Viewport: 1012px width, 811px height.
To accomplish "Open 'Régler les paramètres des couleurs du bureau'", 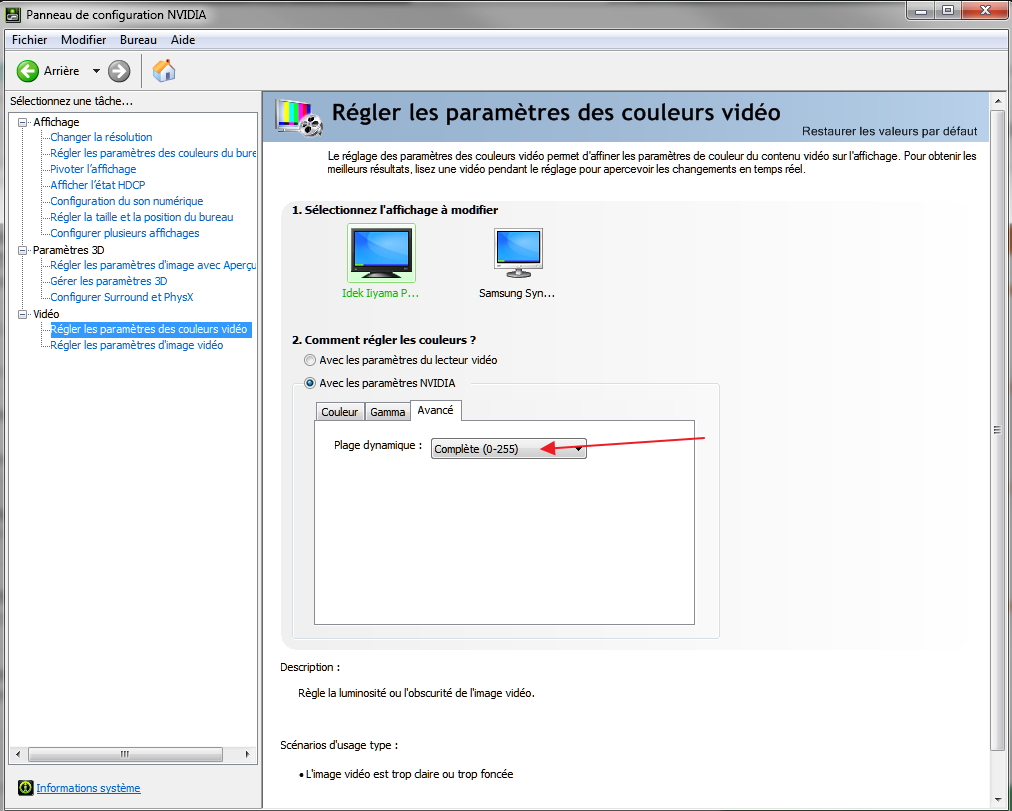I will pyautogui.click(x=153, y=153).
